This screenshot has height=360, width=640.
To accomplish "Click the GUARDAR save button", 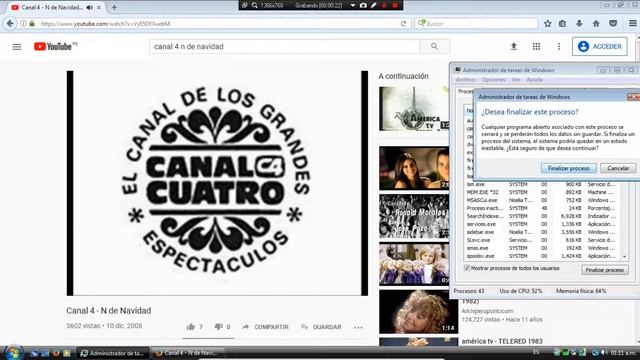I will [x=321, y=327].
